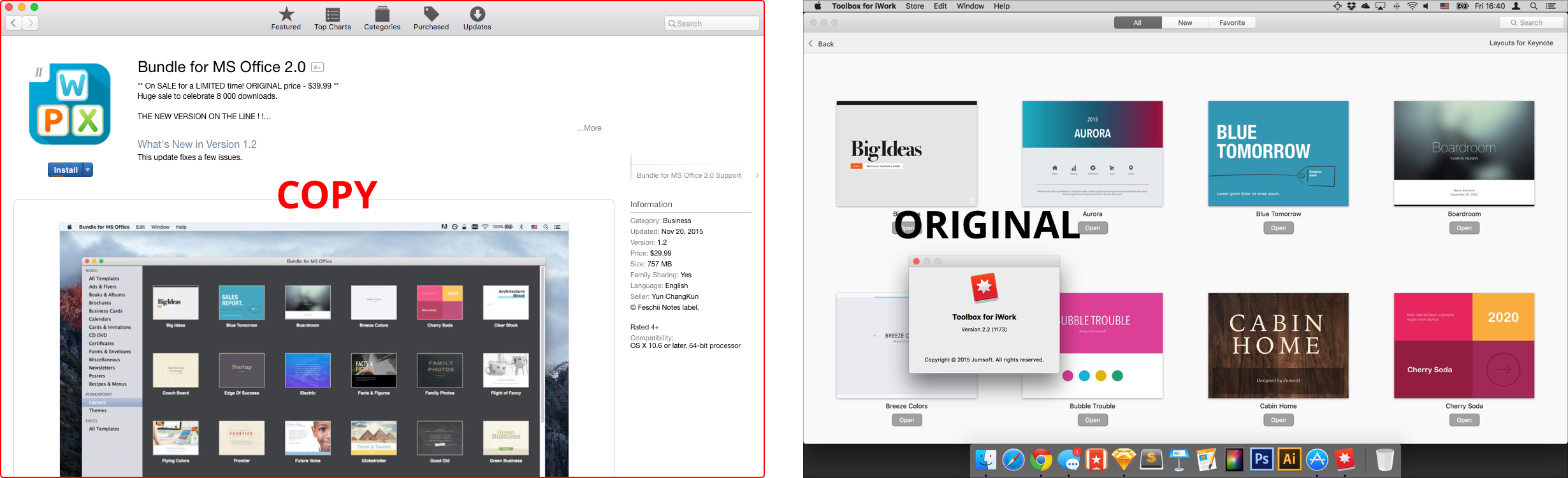Select the Cabin Home thumbnail
Viewport: 1568px width, 478px height.
coord(1278,345)
